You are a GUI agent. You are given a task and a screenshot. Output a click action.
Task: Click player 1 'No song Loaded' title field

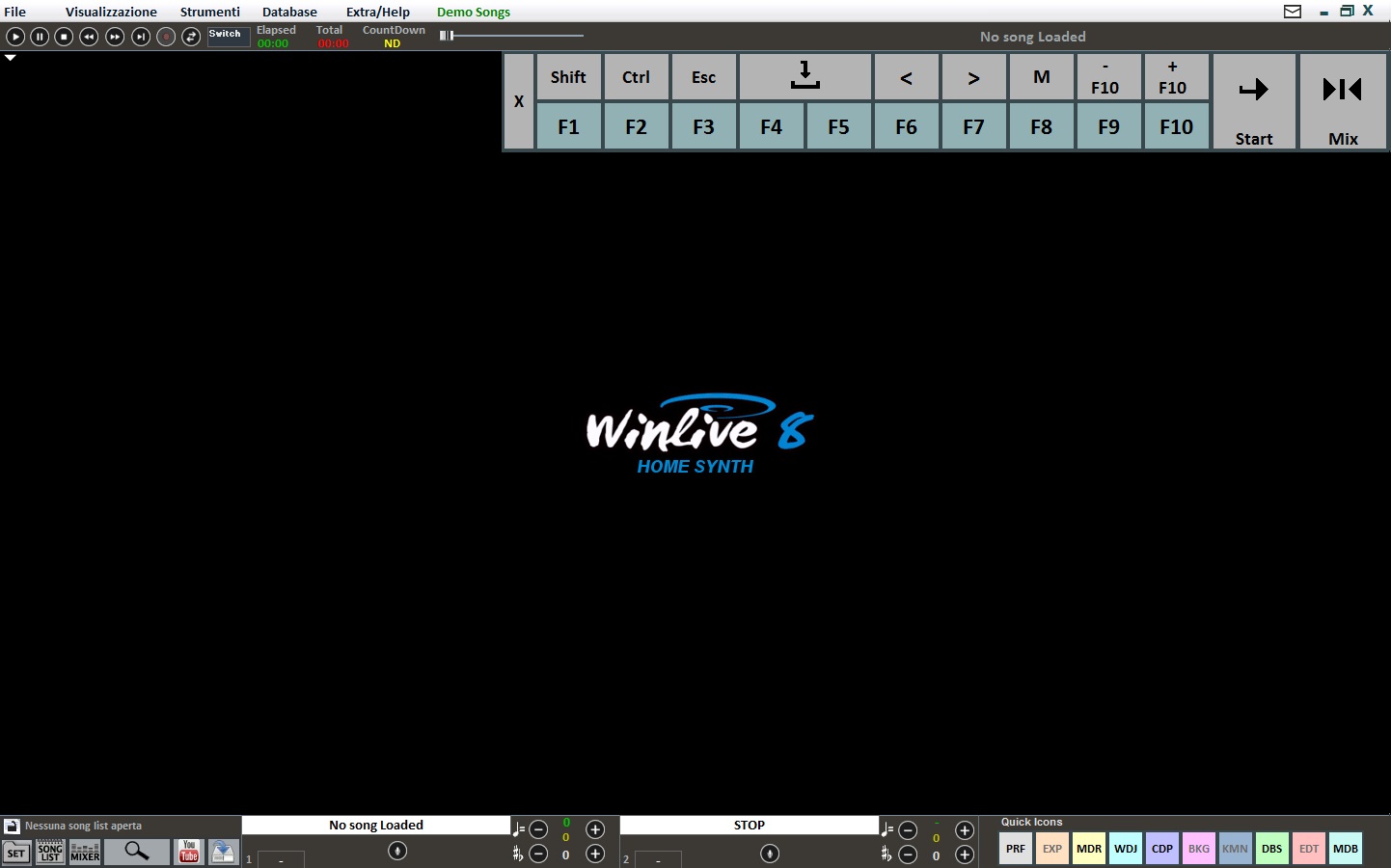pyautogui.click(x=376, y=826)
